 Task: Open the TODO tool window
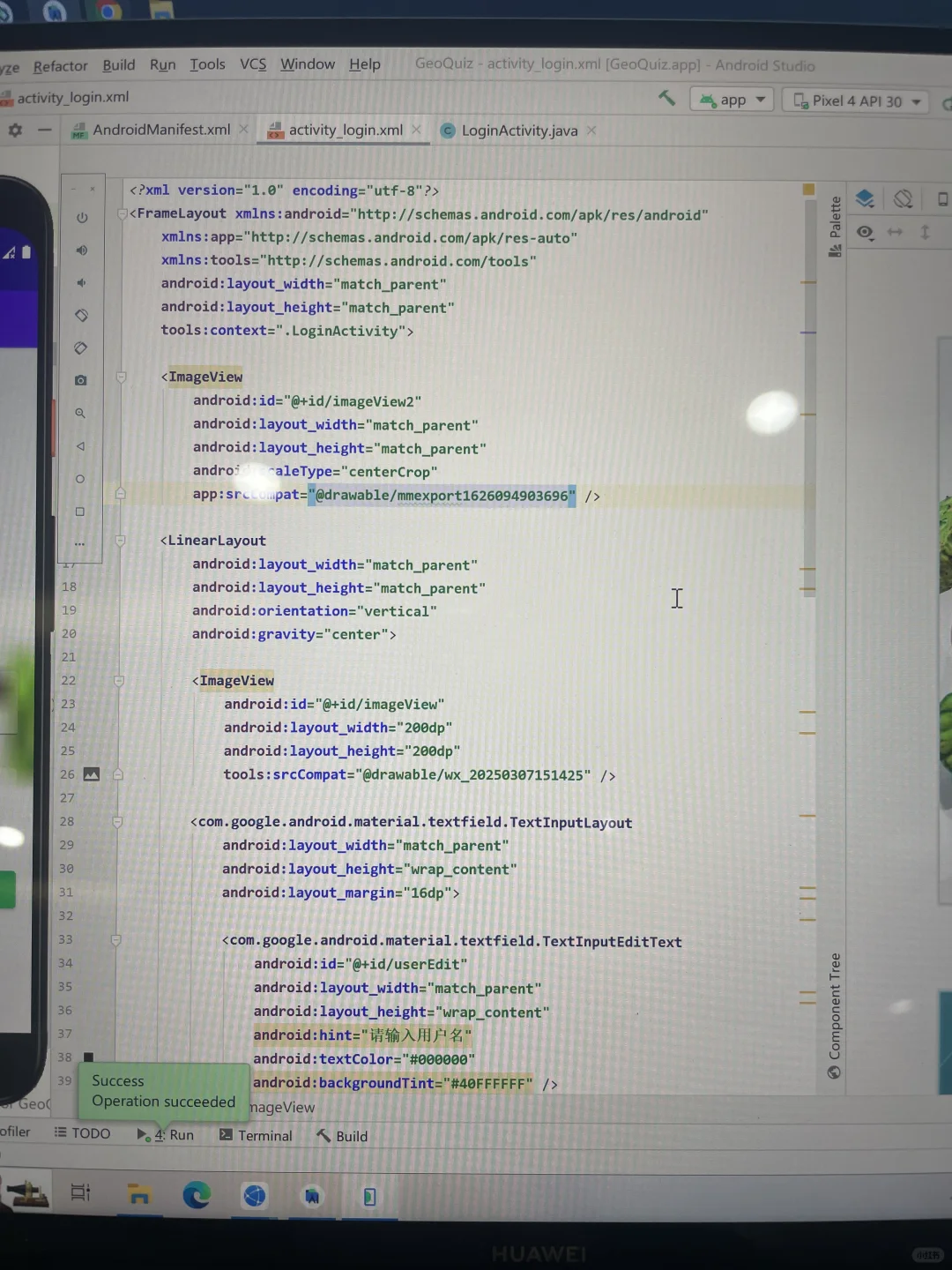click(82, 1133)
